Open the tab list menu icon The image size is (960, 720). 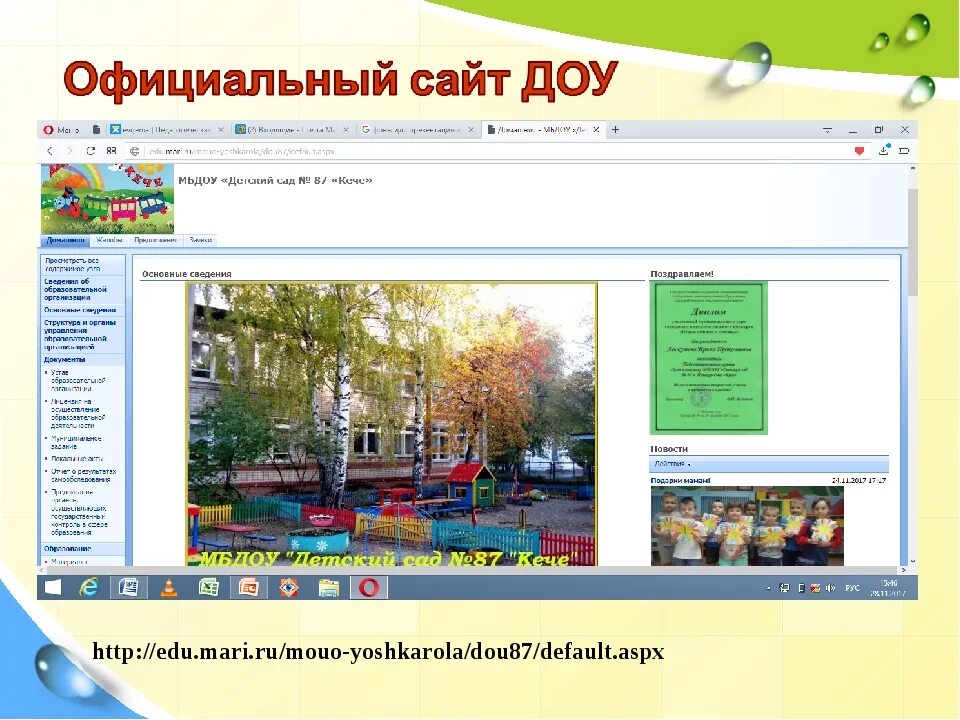[827, 130]
